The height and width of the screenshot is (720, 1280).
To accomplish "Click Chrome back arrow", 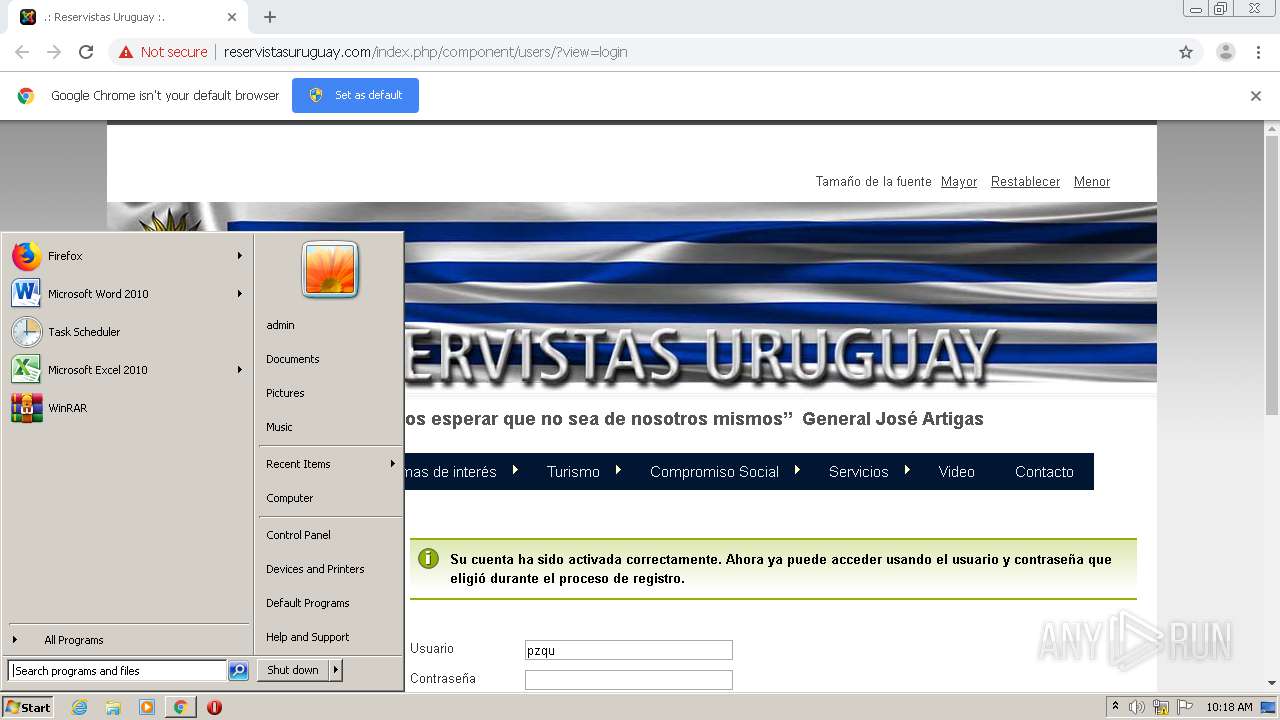I will click(22, 52).
